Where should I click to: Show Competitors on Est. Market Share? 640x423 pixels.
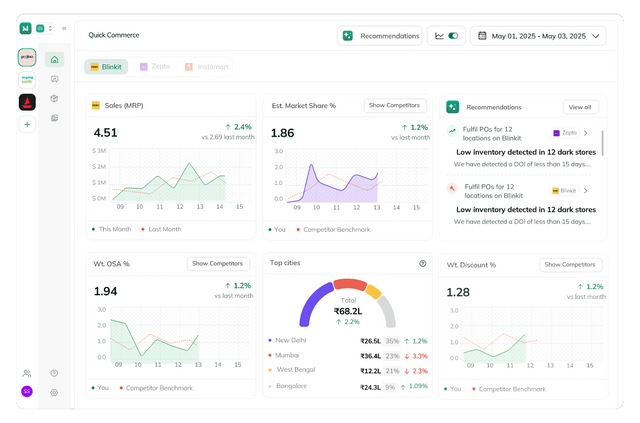[x=395, y=105]
